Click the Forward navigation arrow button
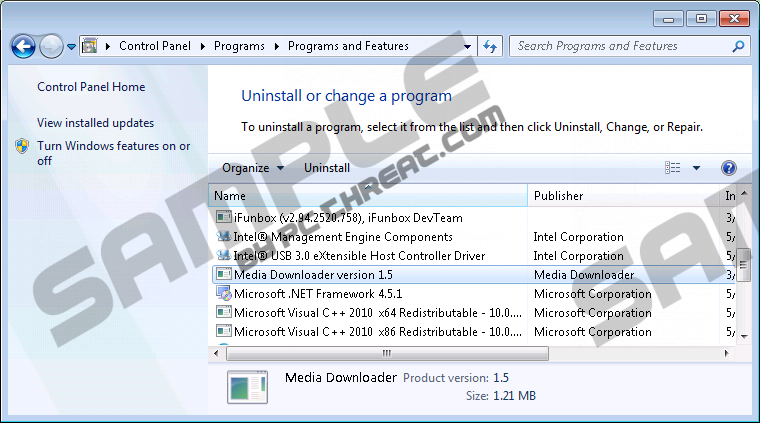Viewport: 760px width, 423px height. point(51,46)
